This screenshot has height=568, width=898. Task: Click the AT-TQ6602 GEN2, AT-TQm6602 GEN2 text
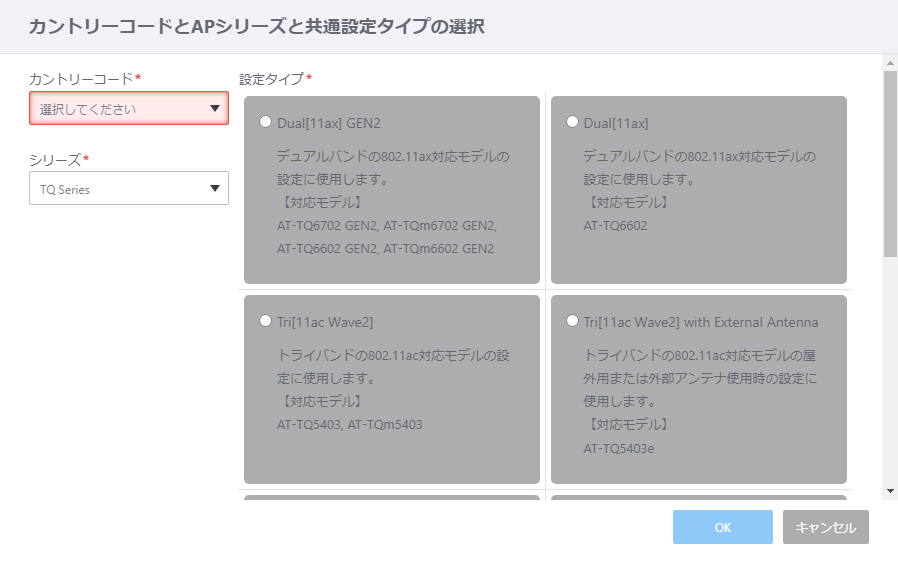click(x=385, y=248)
